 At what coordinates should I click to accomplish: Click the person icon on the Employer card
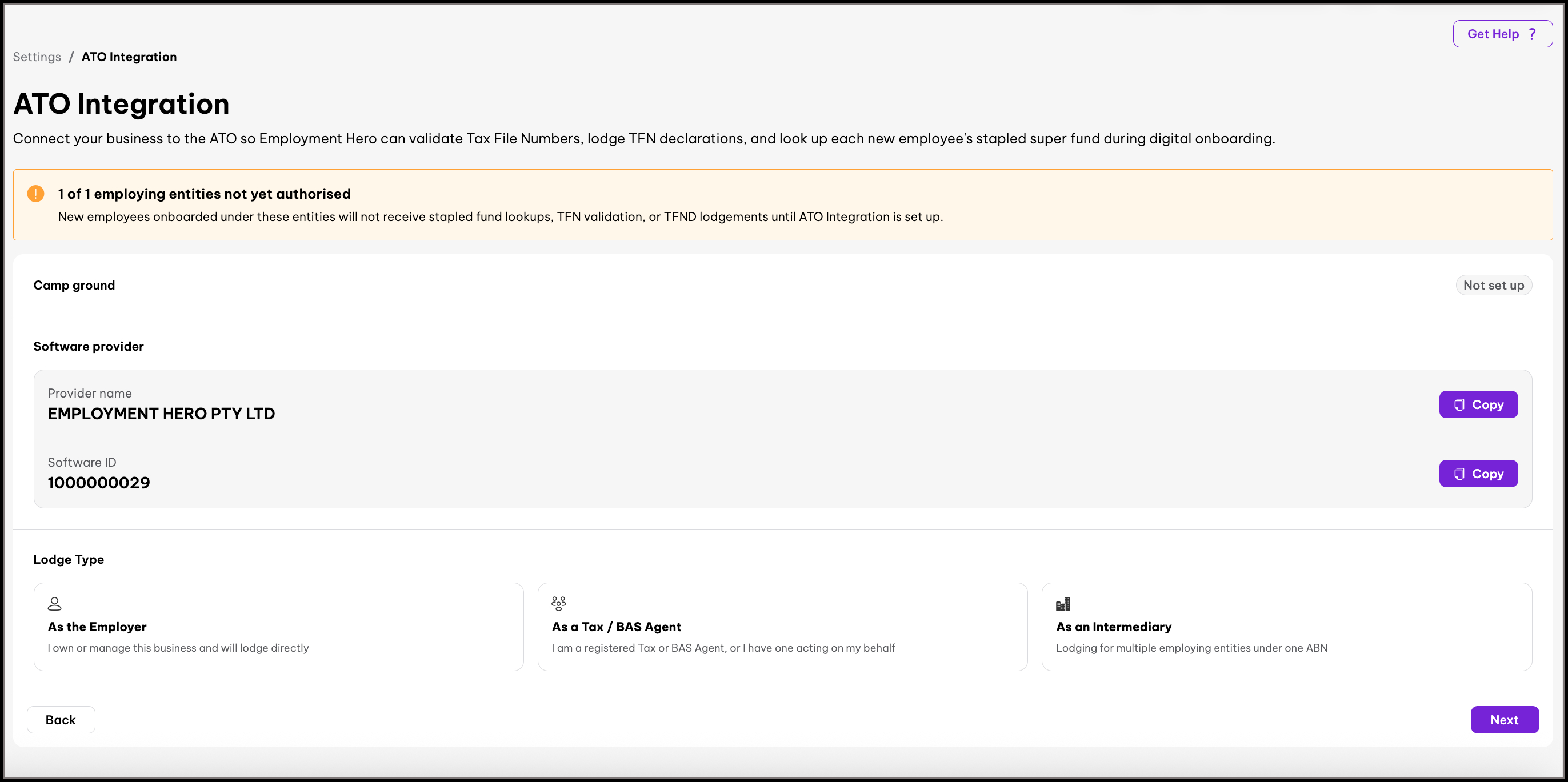(x=55, y=604)
